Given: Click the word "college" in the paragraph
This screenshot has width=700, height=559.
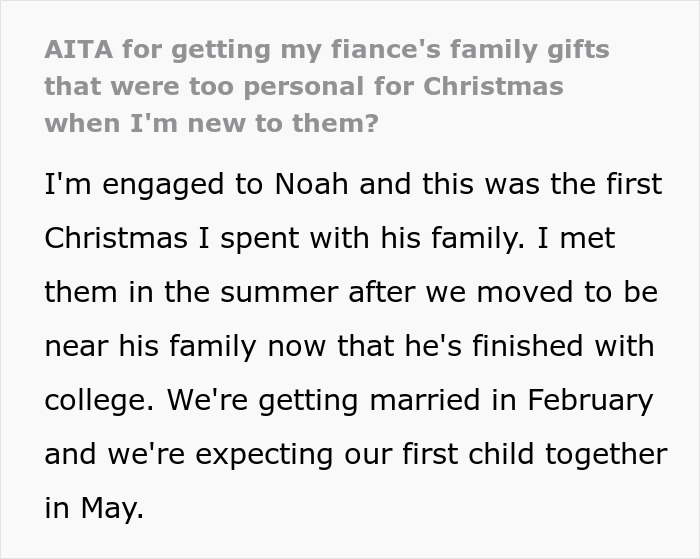Looking at the screenshot, I should point(98,400).
